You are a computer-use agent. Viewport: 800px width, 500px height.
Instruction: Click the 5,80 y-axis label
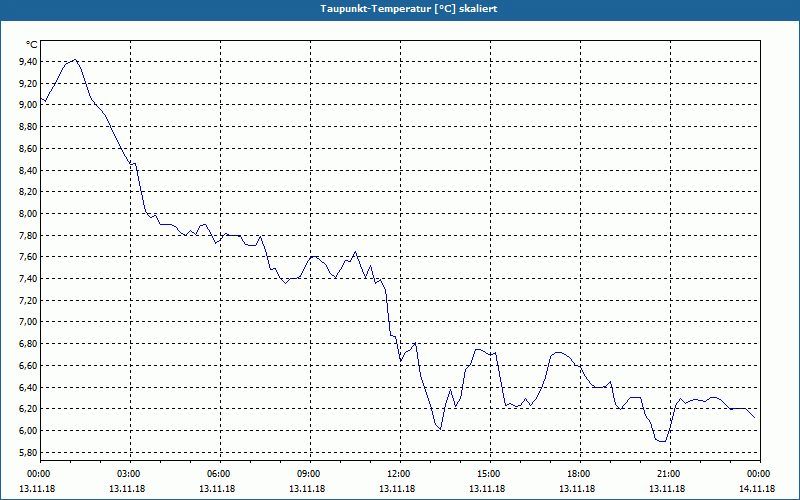tap(27, 453)
